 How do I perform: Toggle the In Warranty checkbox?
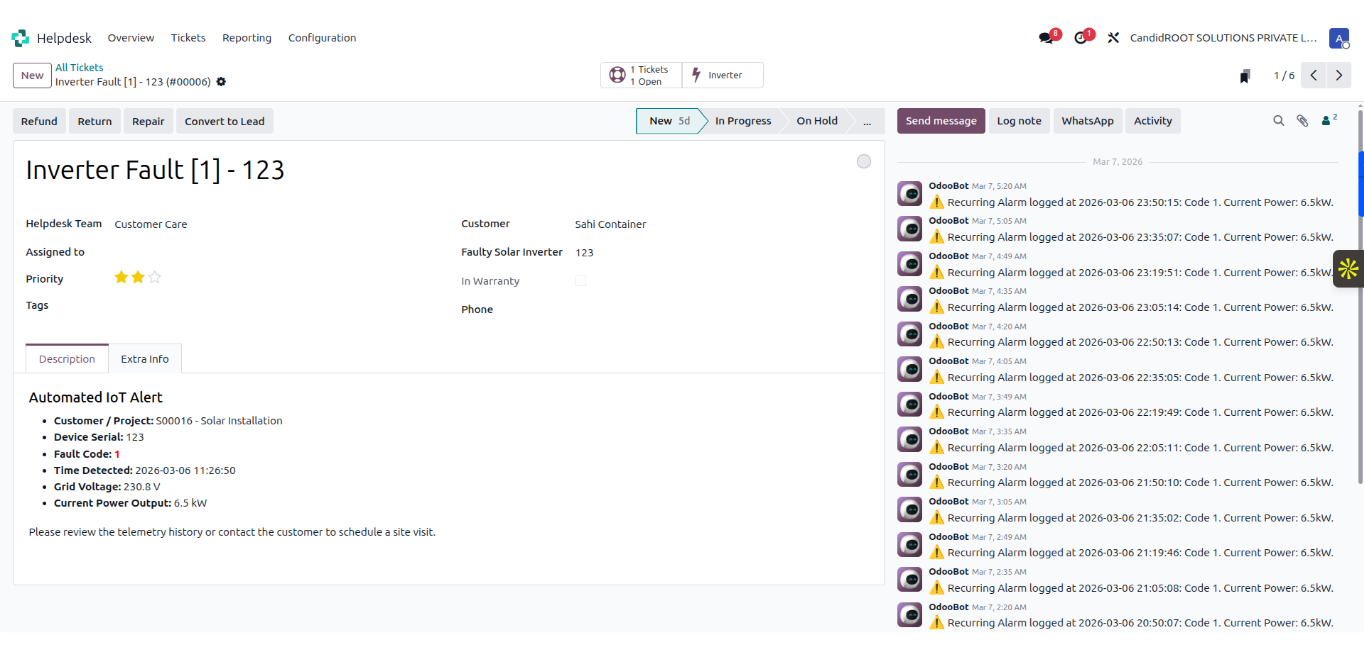pyautogui.click(x=580, y=281)
